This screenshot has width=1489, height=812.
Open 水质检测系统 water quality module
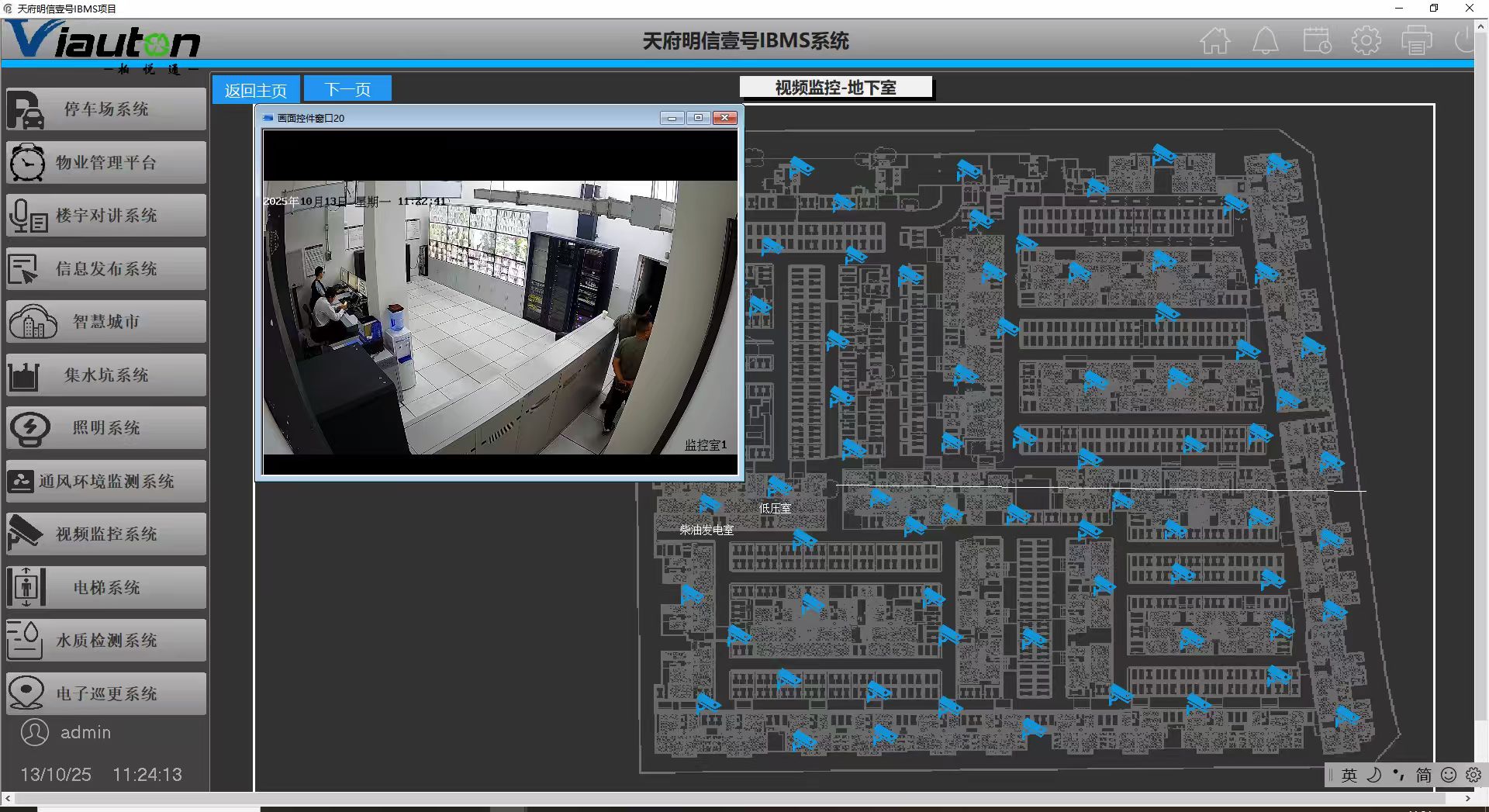click(x=106, y=641)
